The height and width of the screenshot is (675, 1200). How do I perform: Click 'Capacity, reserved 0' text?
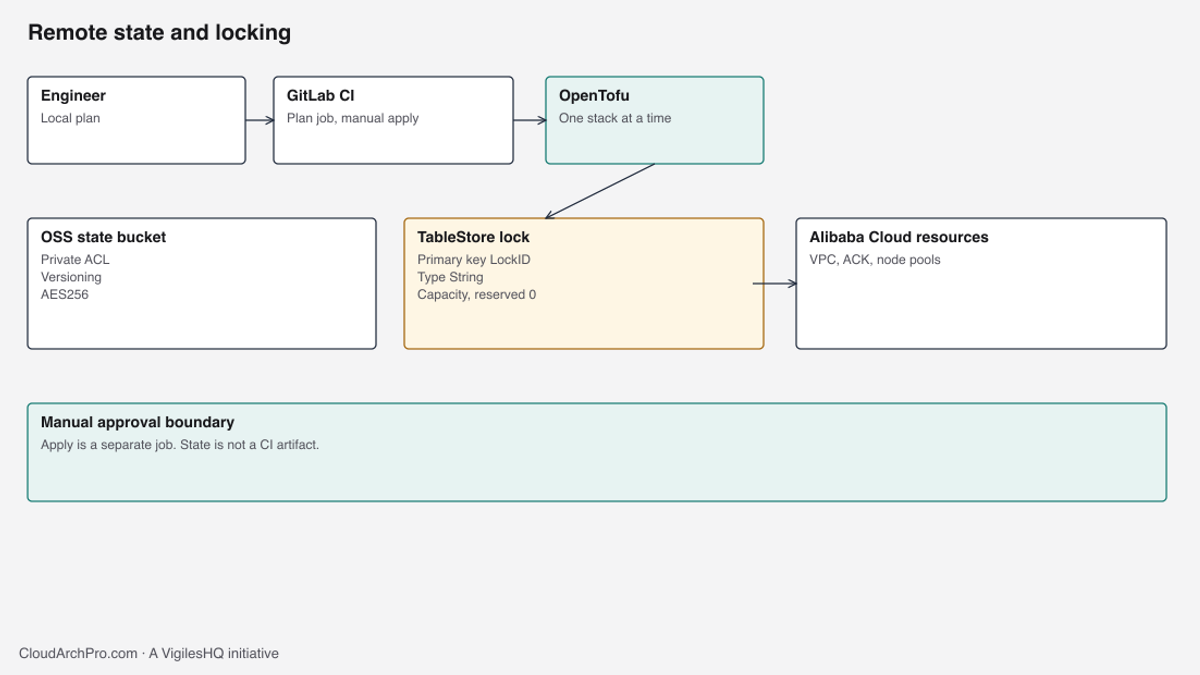[x=476, y=295]
